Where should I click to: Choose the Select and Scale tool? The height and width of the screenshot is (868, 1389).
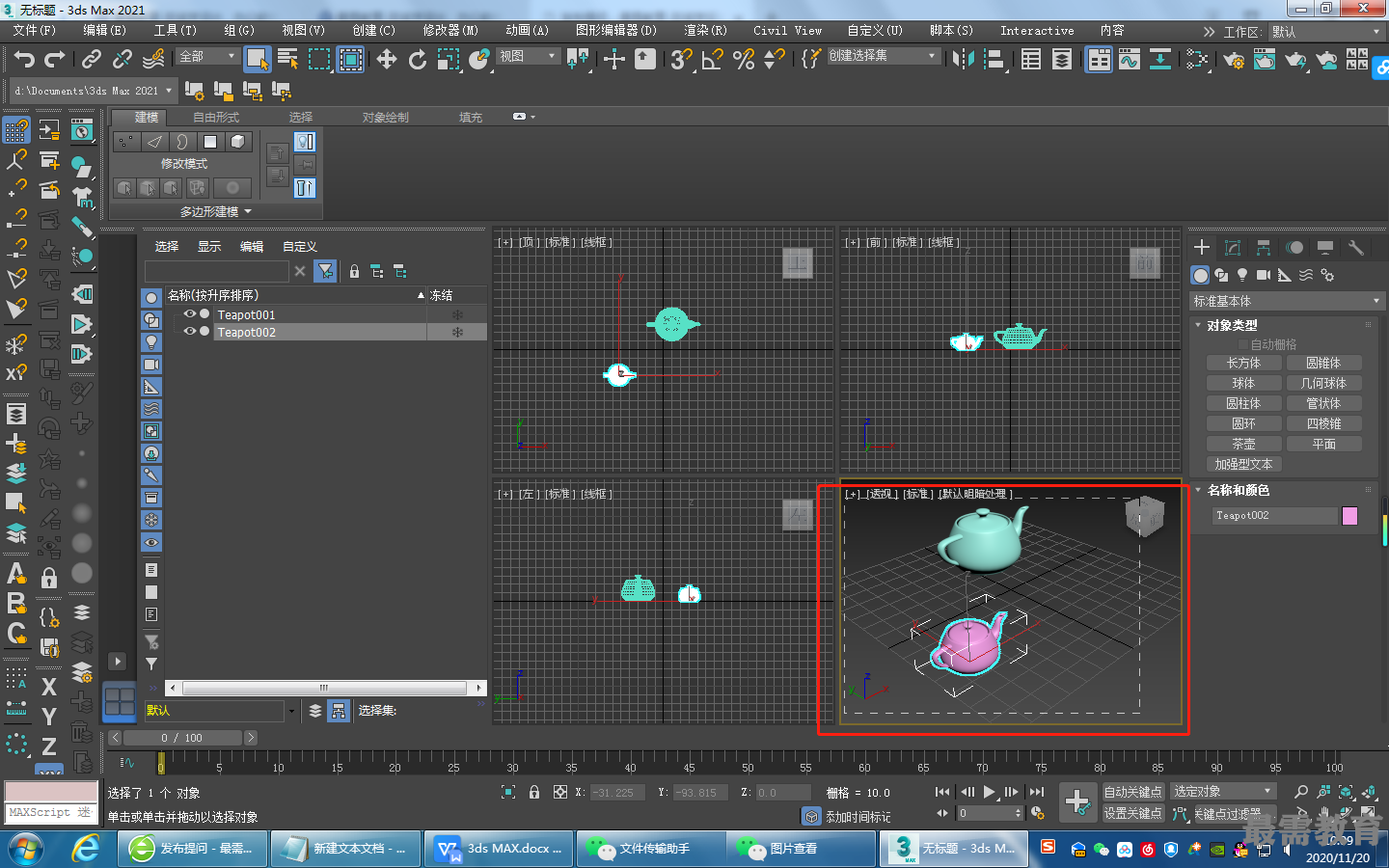449,59
